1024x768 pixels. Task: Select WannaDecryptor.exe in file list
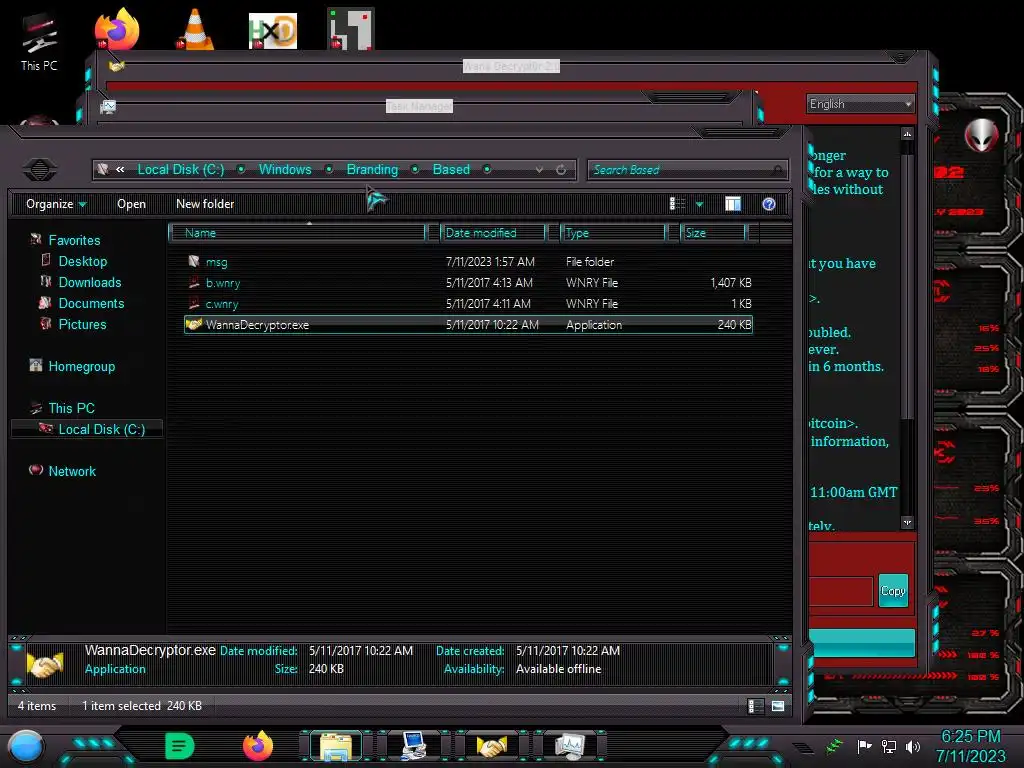point(468,325)
